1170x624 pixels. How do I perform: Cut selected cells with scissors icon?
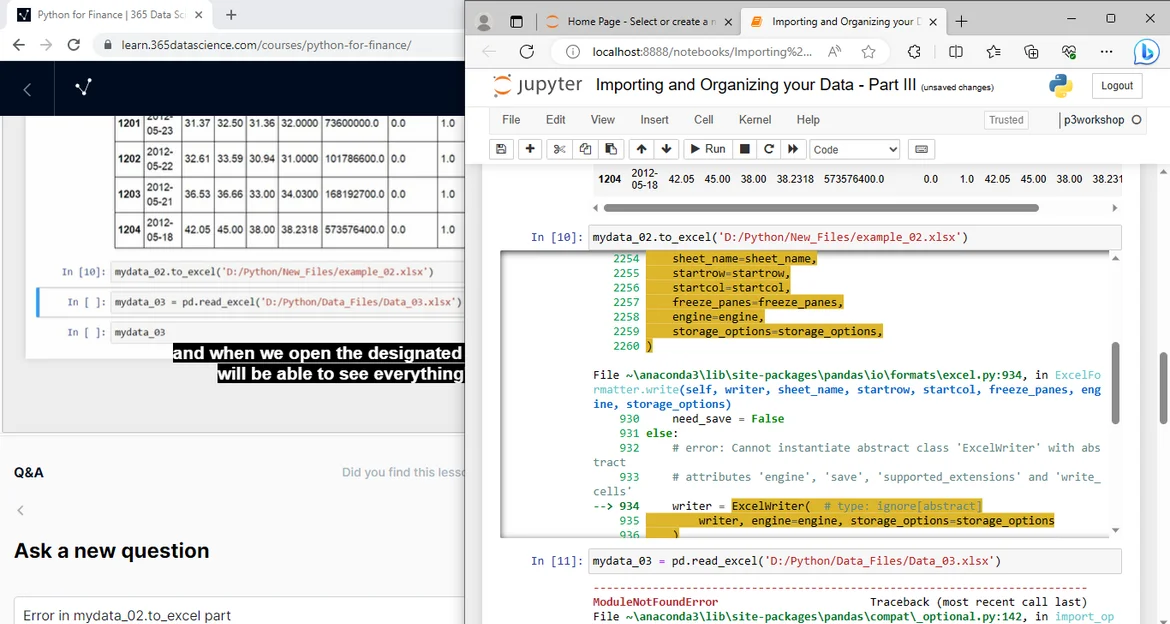click(x=560, y=149)
